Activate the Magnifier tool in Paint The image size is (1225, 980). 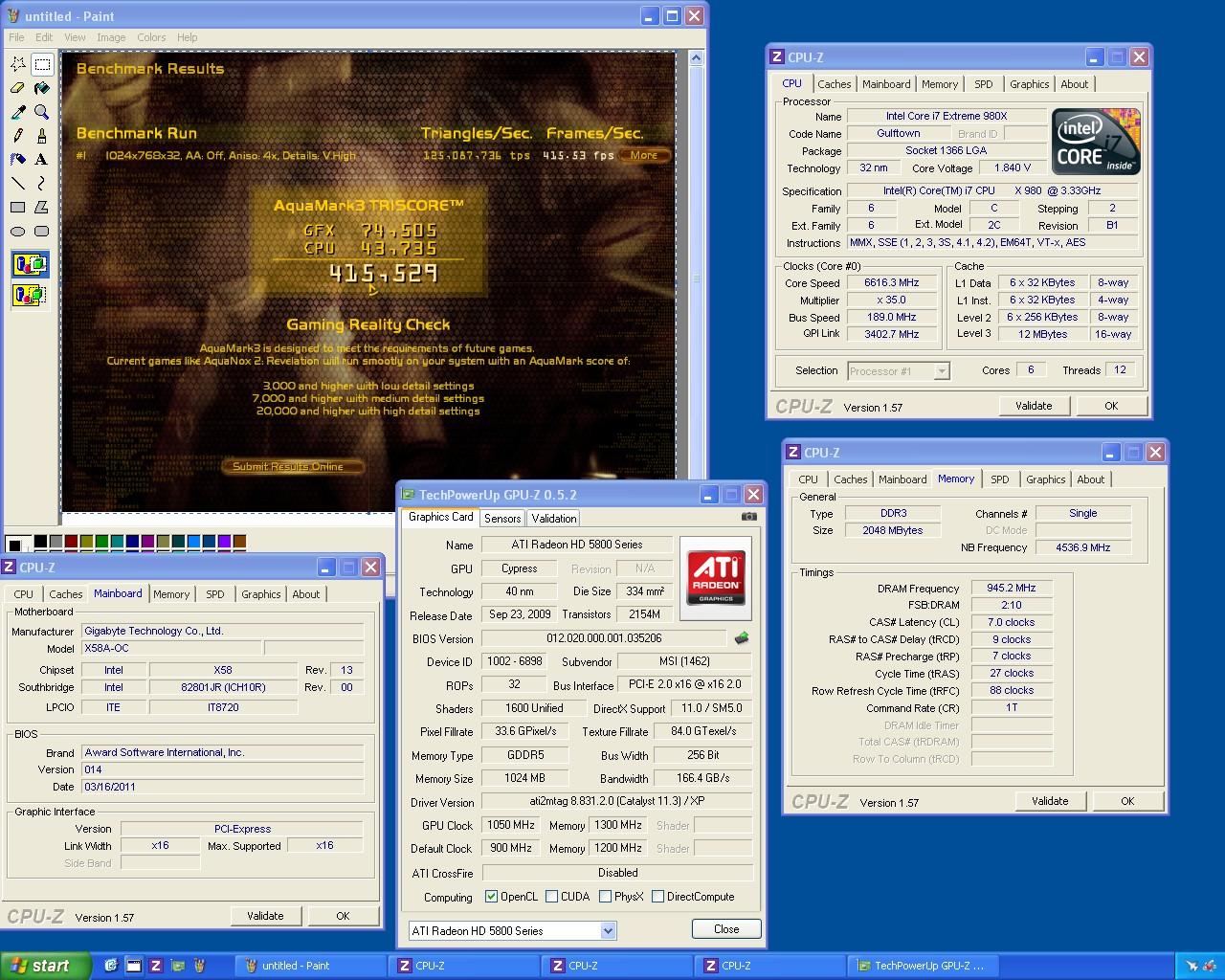click(x=42, y=112)
